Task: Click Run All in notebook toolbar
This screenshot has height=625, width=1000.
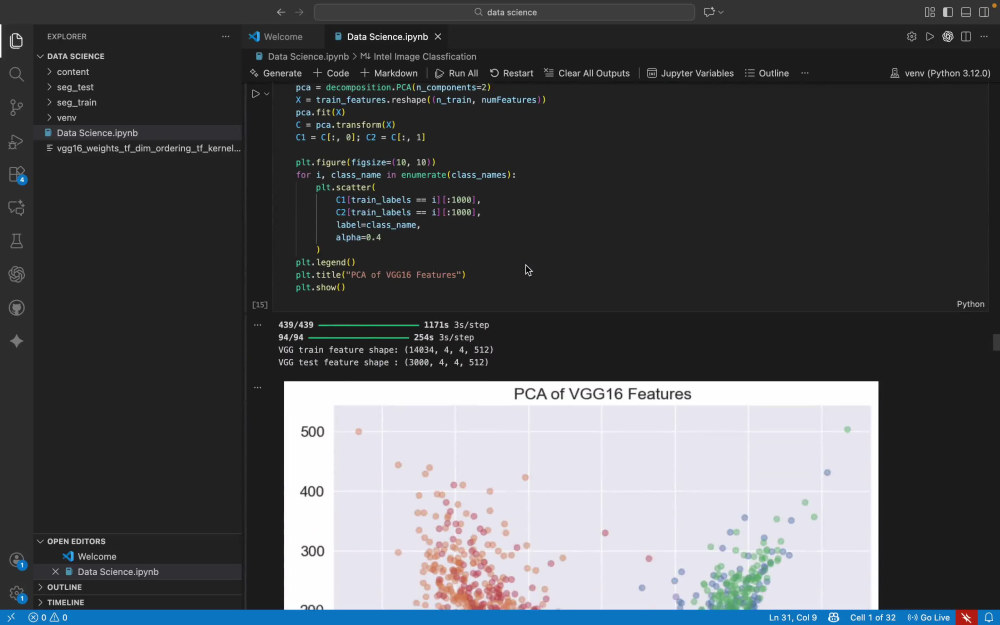Action: (456, 73)
